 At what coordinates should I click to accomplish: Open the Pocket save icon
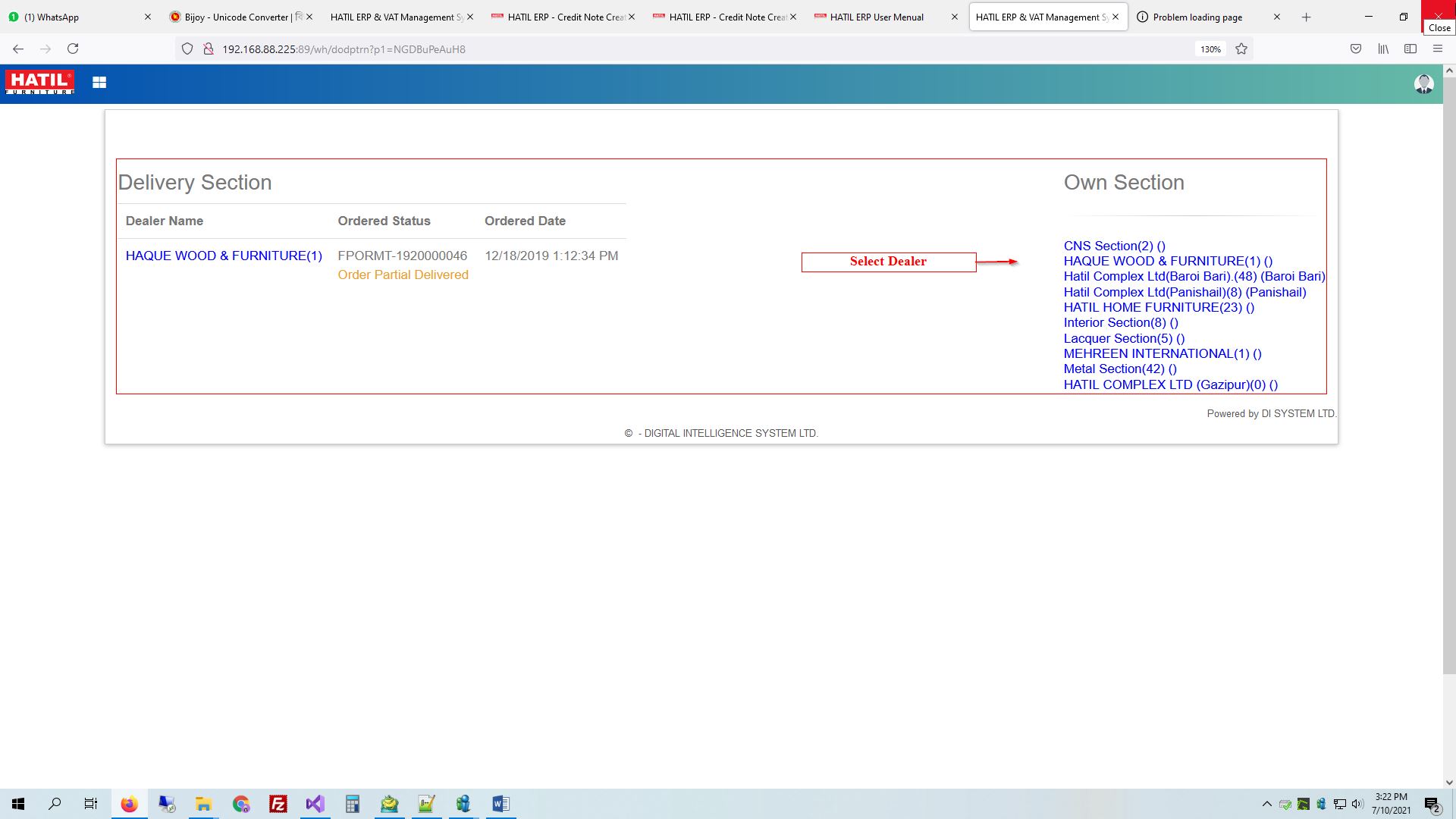tap(1356, 49)
